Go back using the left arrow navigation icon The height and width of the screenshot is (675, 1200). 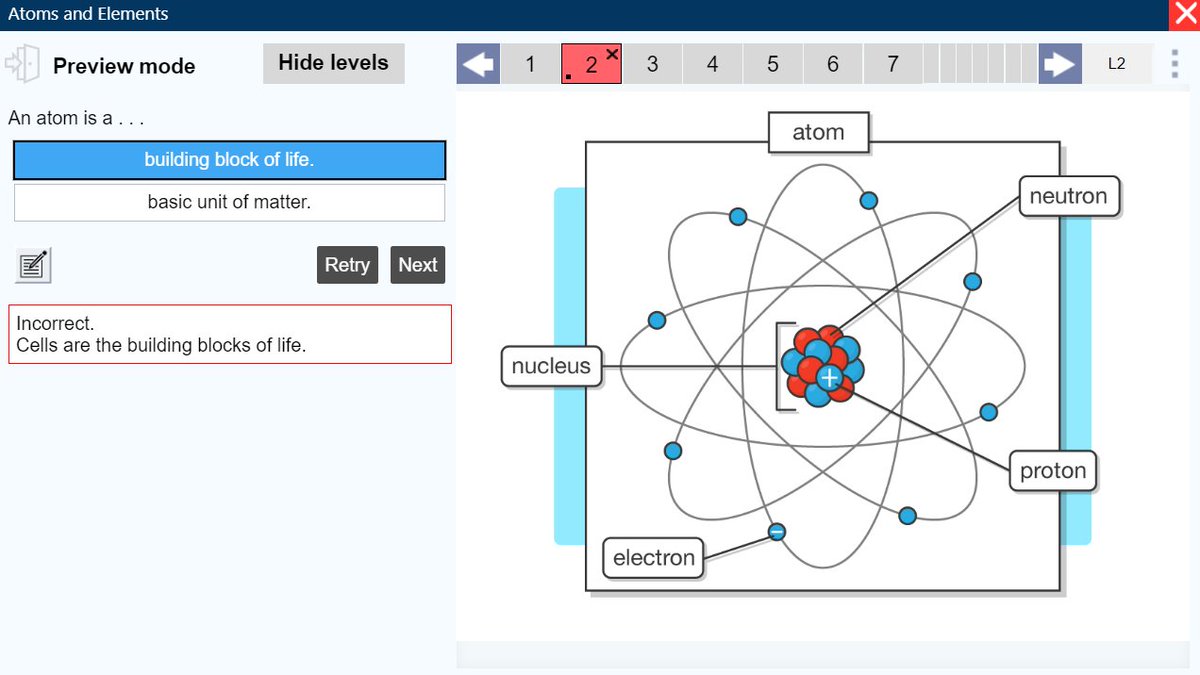[x=477, y=63]
